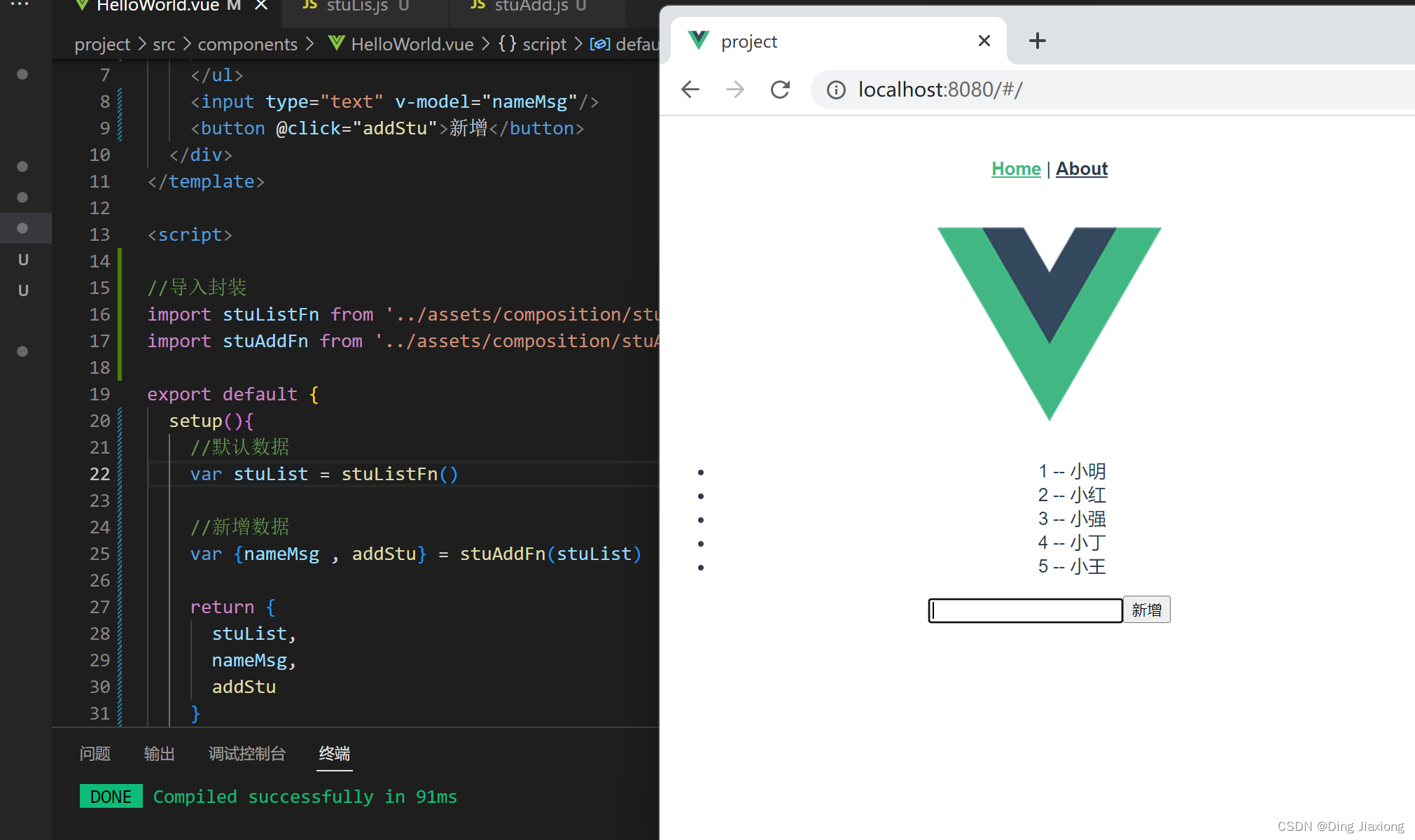This screenshot has width=1415, height=840.
Task: Open the 问题 panel tab
Action: (95, 753)
